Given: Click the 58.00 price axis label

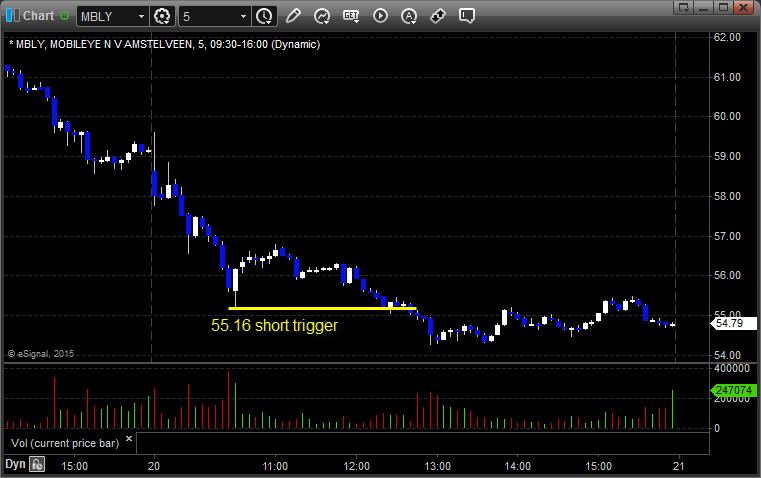Looking at the screenshot, I should click(x=727, y=196).
